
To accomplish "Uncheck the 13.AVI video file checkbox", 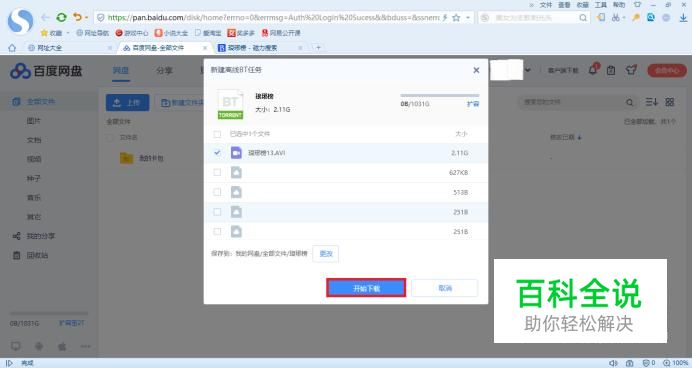I will [217, 153].
